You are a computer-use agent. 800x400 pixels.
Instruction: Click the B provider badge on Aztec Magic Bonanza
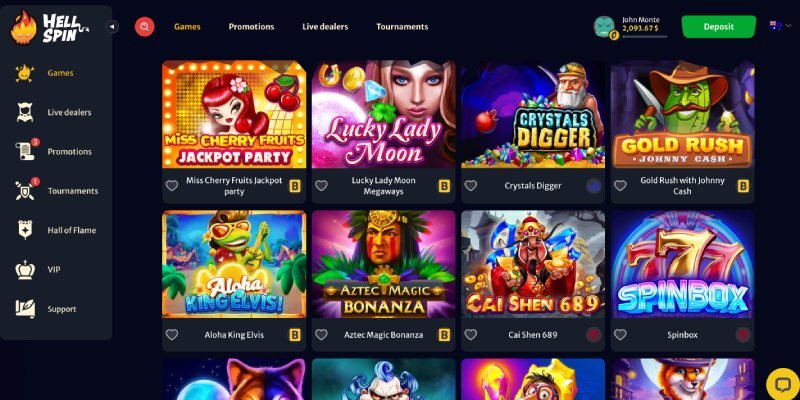click(444, 335)
